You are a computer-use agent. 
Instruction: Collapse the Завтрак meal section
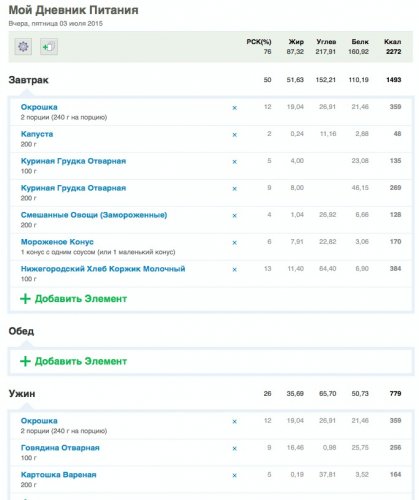coord(28,80)
